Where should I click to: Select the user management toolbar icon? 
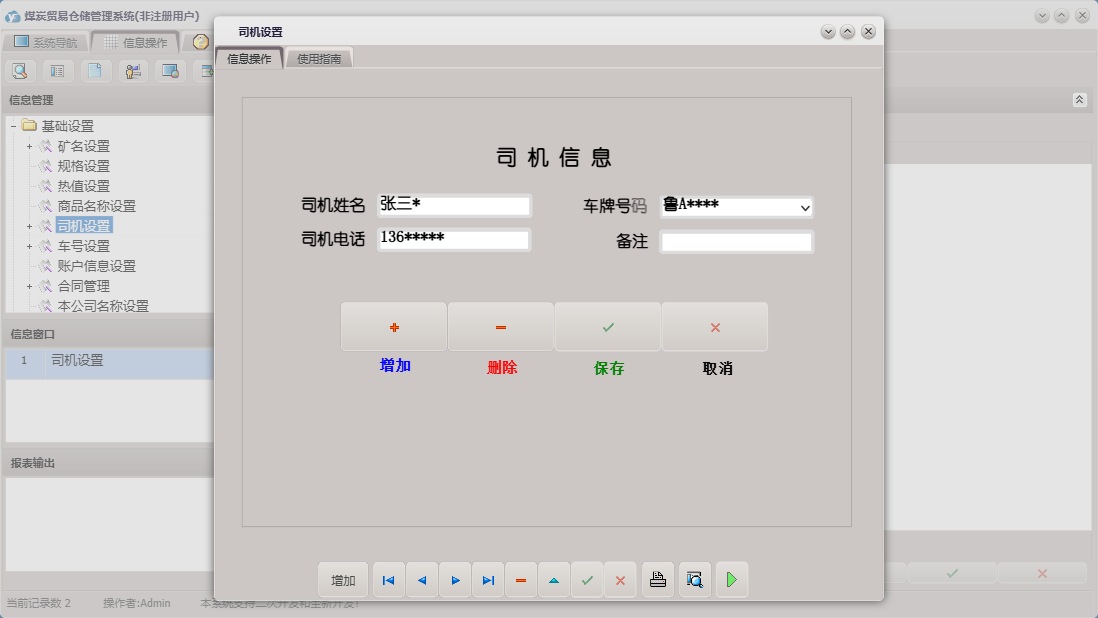point(132,71)
